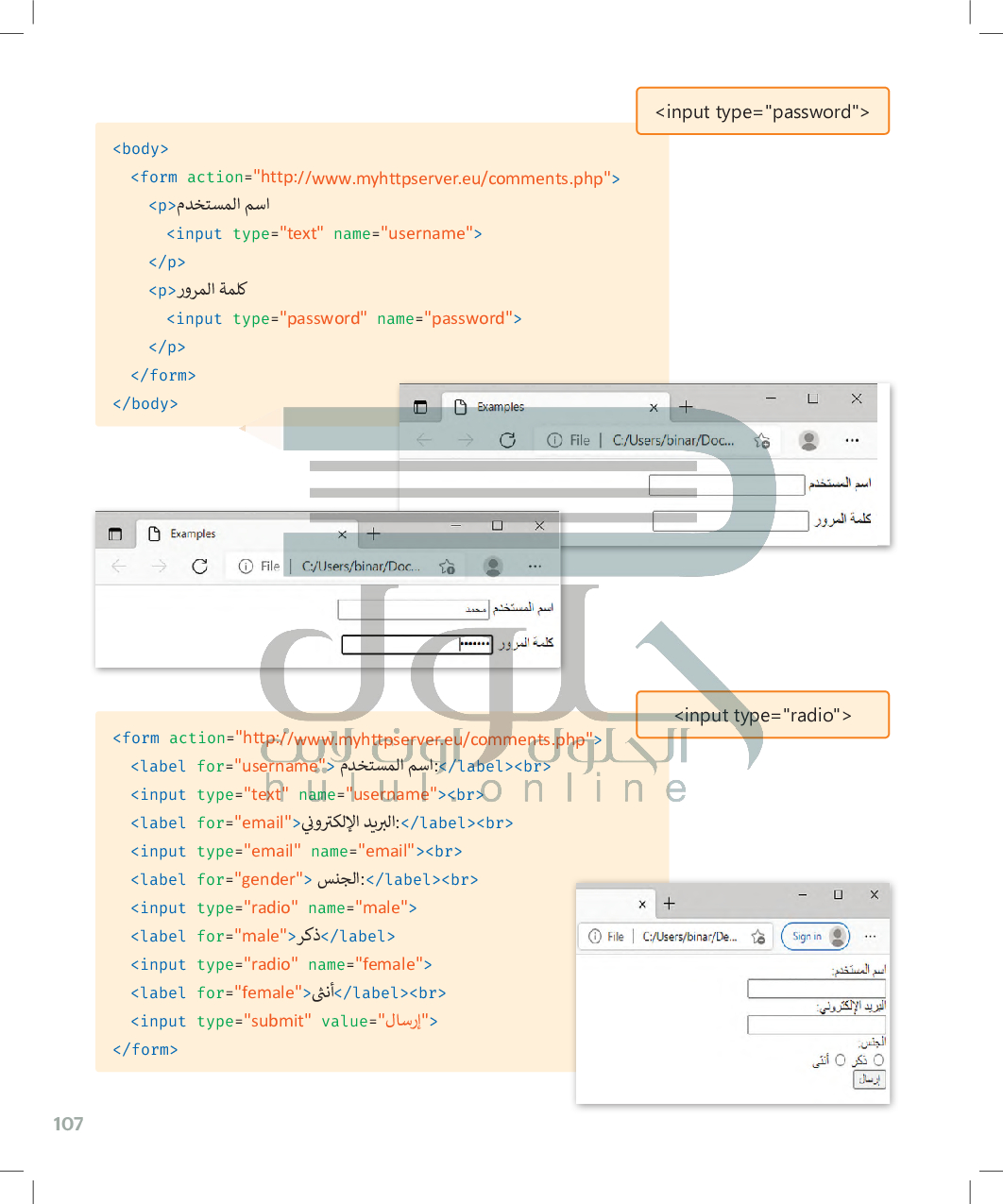Select the ذكر (male) radio button

(x=878, y=1060)
